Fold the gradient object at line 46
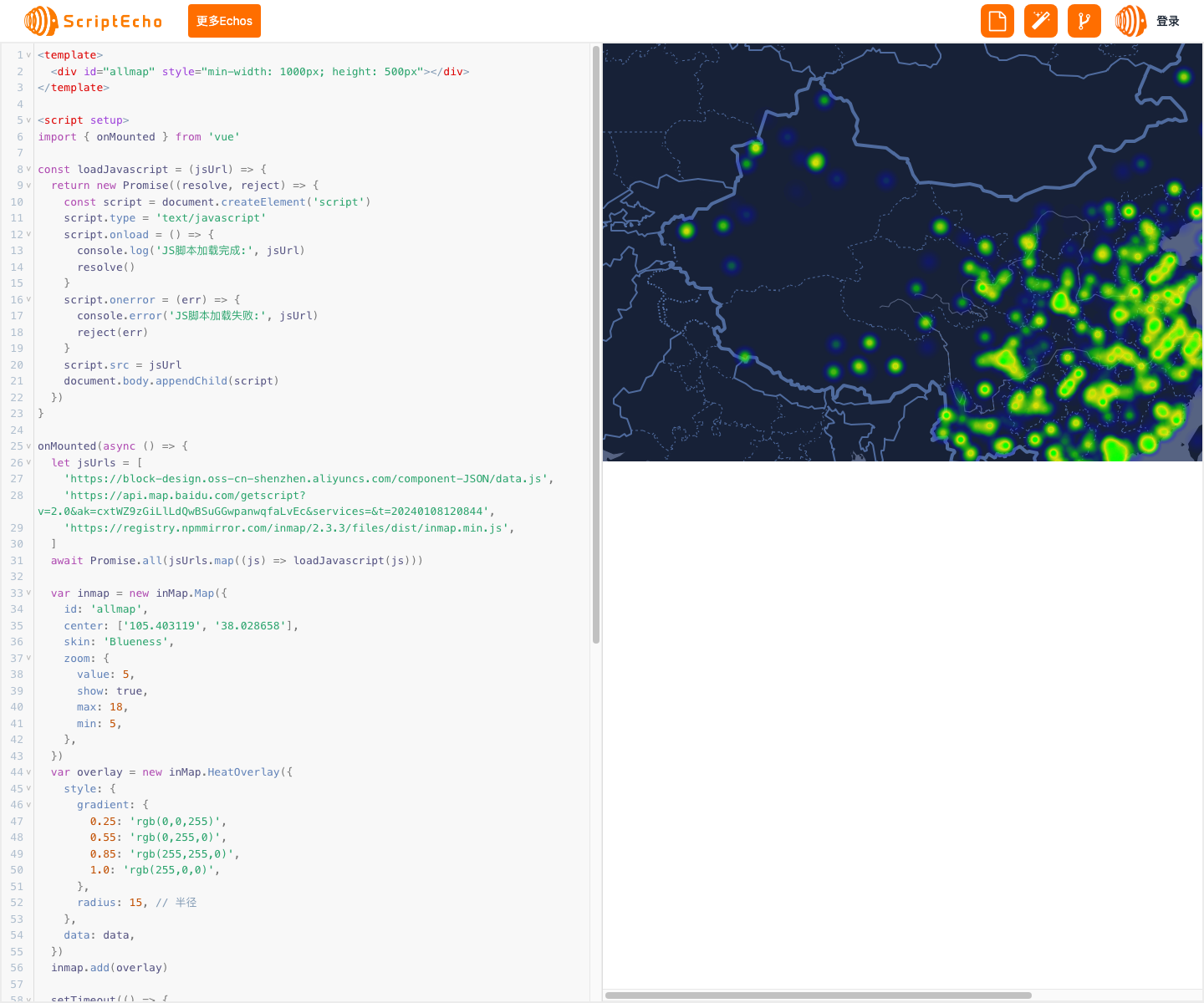The height and width of the screenshot is (1003, 1204). coord(28,805)
